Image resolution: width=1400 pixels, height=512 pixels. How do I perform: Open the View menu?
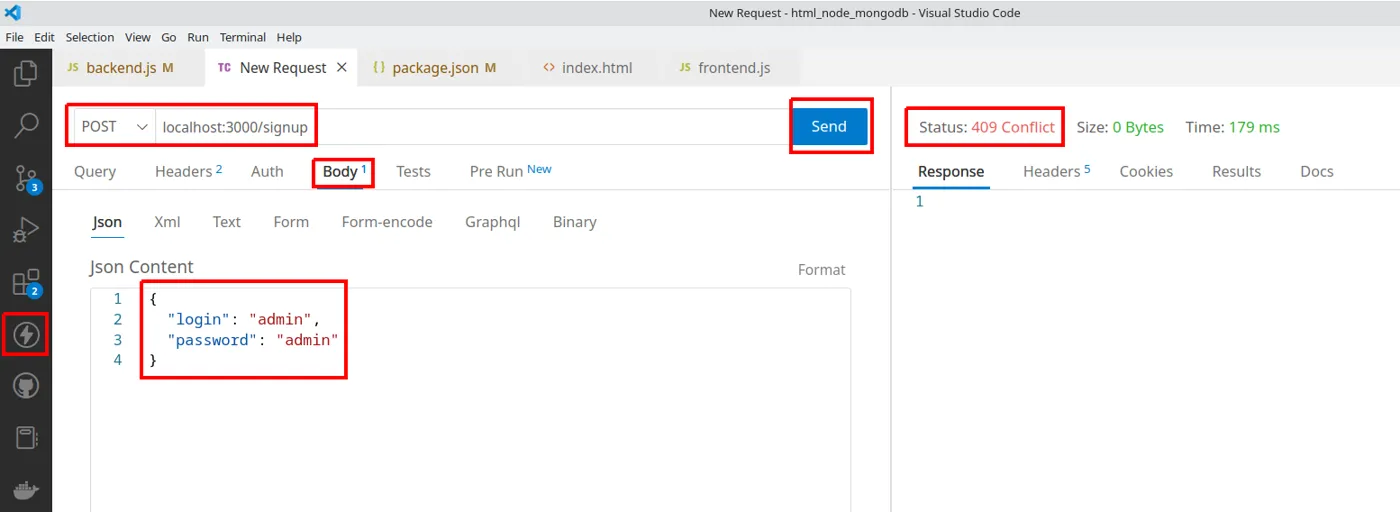pos(138,37)
